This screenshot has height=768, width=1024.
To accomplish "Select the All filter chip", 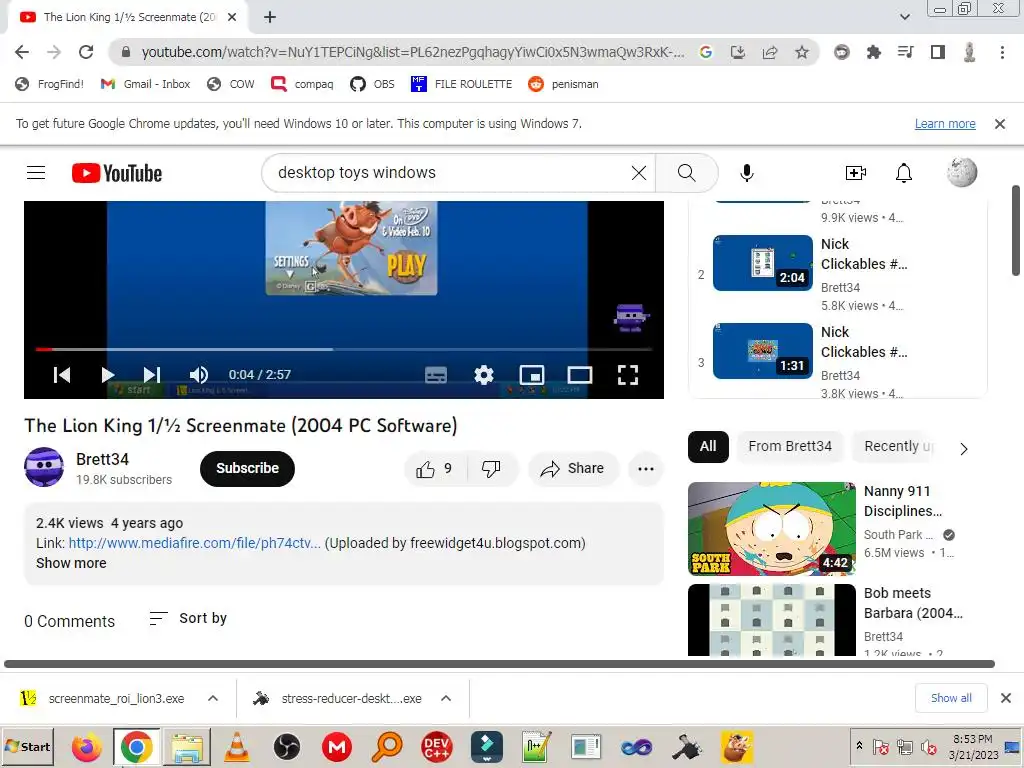I will (x=708, y=447).
